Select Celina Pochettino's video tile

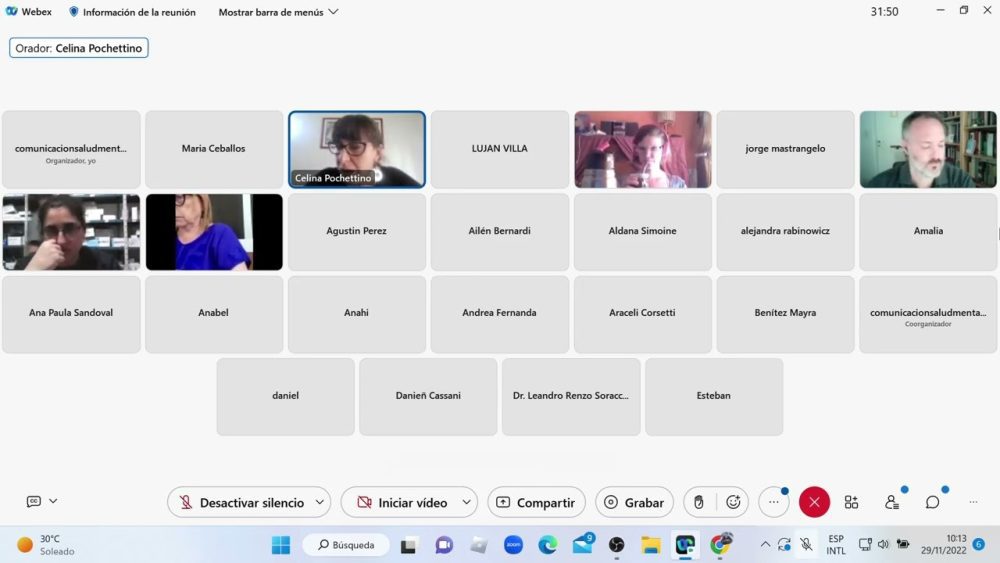[357, 149]
